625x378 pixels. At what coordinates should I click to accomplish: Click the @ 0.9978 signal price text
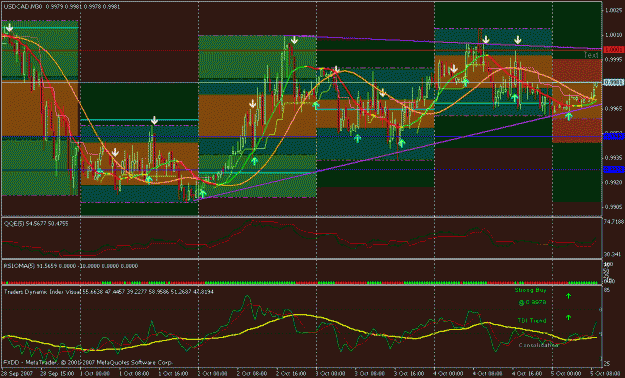[x=532, y=302]
